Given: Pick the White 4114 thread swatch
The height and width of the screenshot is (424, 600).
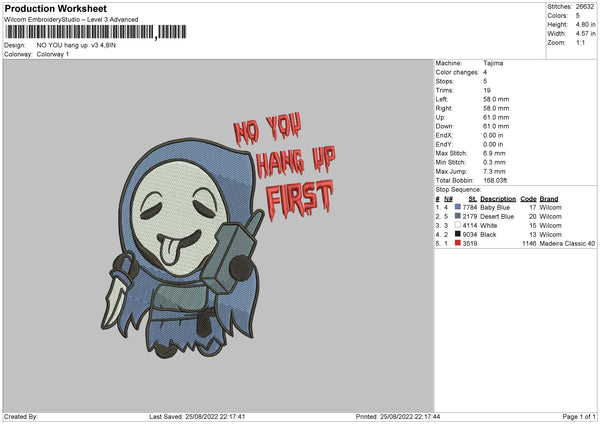Looking at the screenshot, I should click(x=458, y=225).
